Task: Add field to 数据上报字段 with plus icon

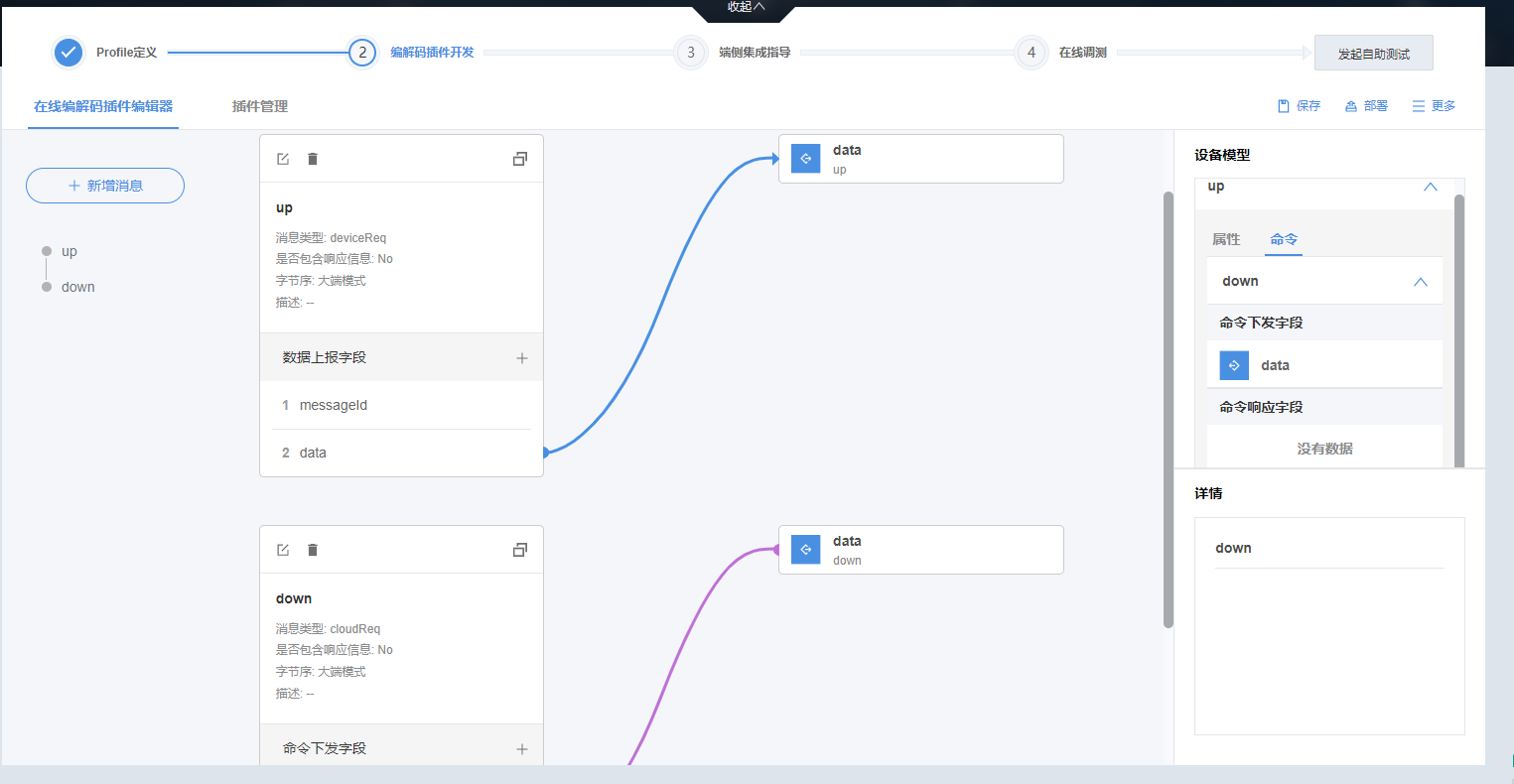Action: 522,358
